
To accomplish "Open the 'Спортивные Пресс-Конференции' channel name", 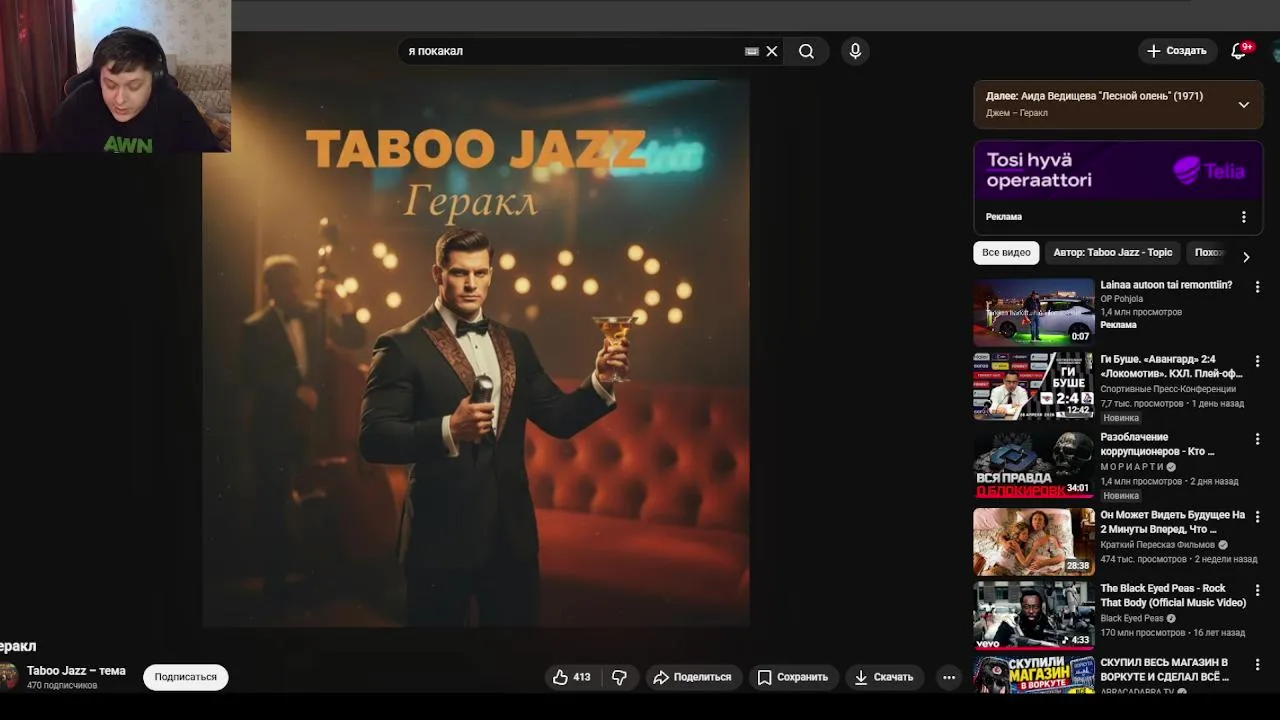I will pos(1168,389).
